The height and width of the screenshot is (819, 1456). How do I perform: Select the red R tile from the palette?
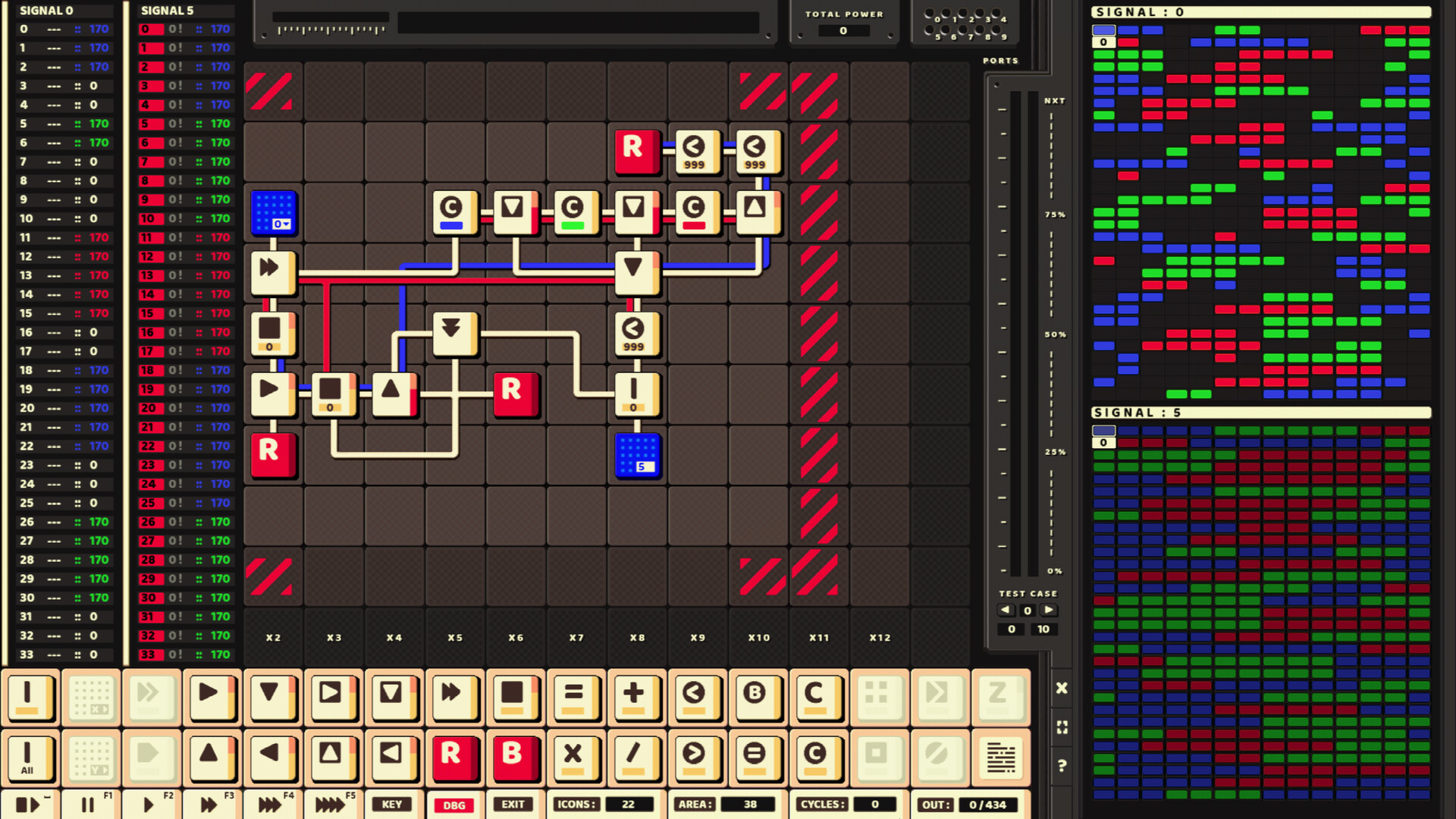(x=454, y=758)
